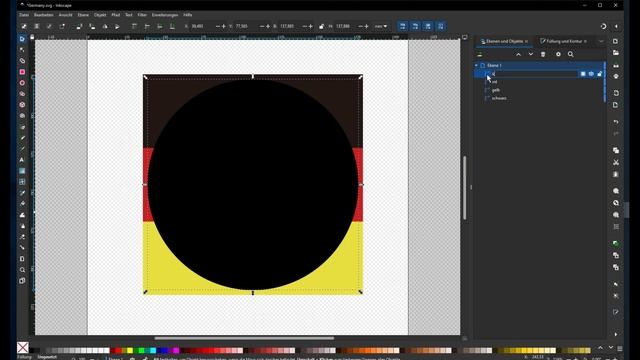Open file via the folder icon
The image size is (640, 360).
coord(616,53)
